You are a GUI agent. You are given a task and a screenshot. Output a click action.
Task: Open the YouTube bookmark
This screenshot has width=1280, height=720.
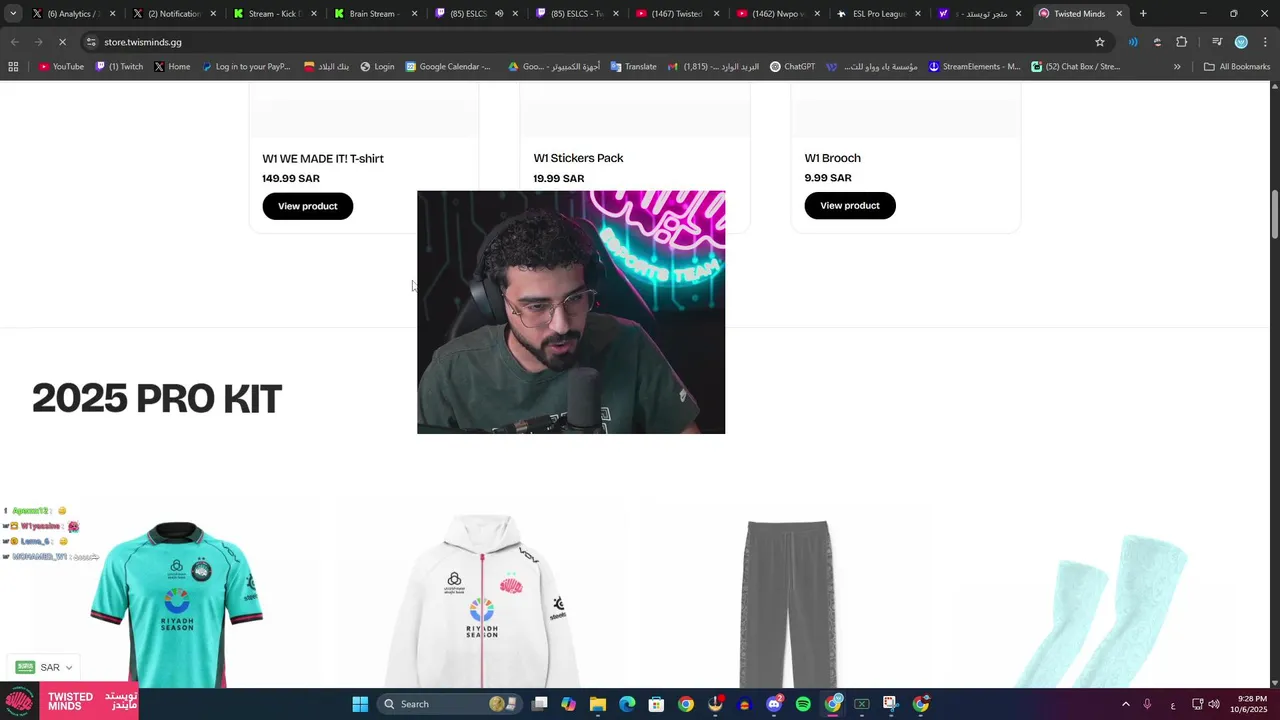(61, 67)
